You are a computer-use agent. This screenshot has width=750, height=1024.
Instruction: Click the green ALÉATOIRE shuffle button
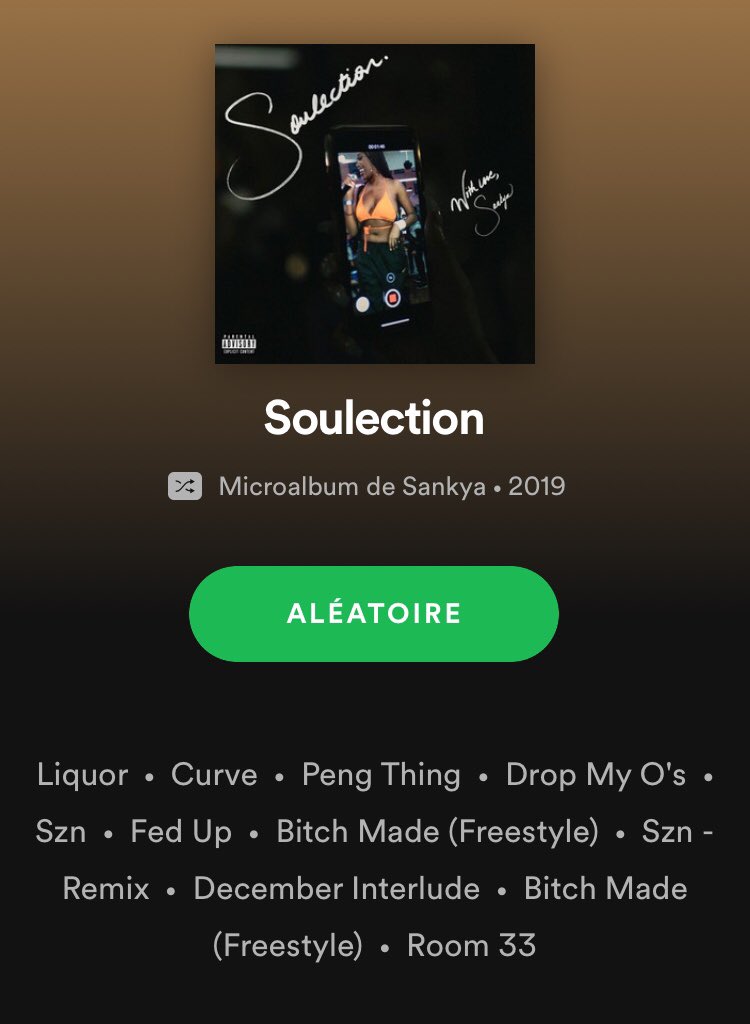pyautogui.click(x=374, y=614)
